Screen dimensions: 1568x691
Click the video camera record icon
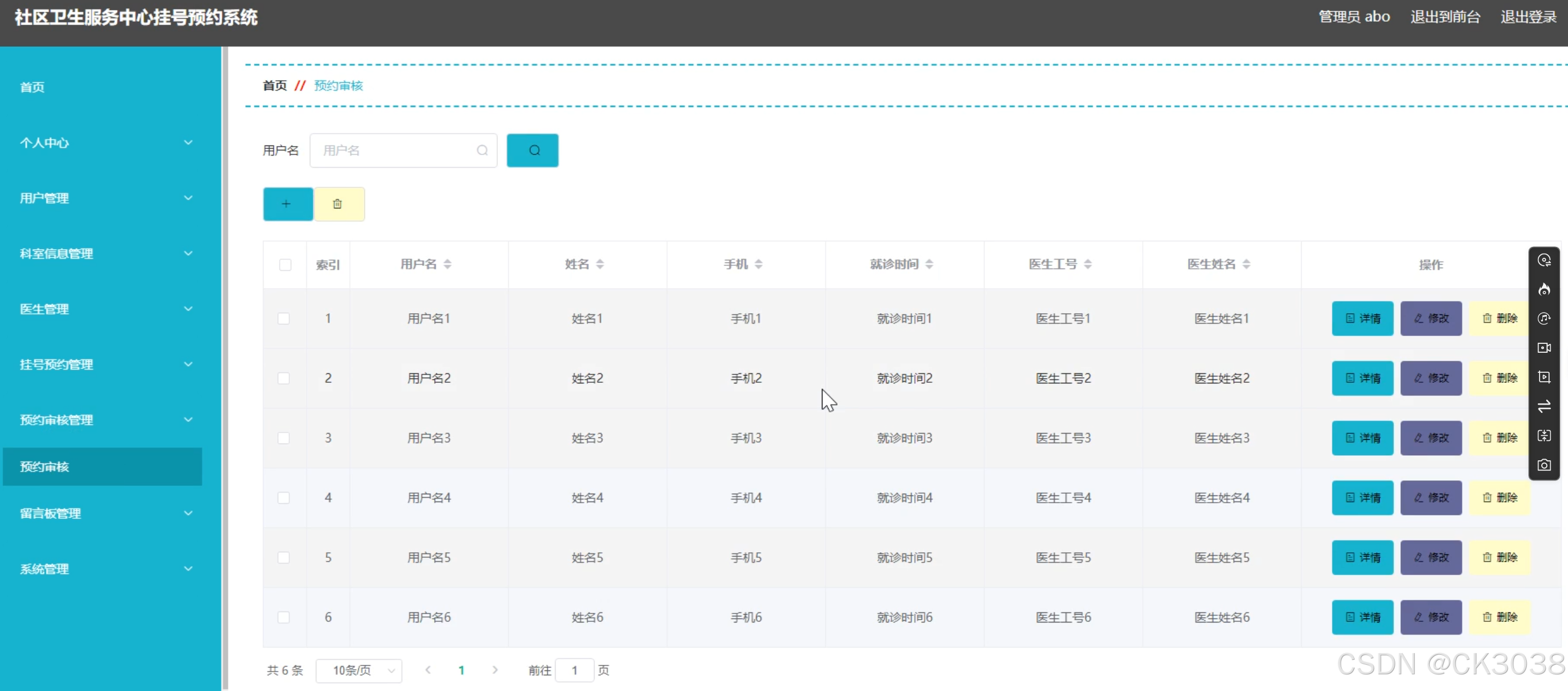click(1543, 348)
